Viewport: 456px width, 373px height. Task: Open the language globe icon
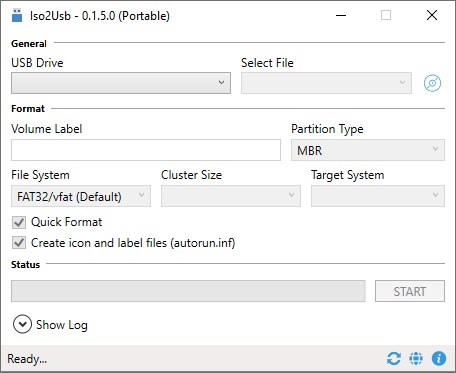click(x=416, y=359)
